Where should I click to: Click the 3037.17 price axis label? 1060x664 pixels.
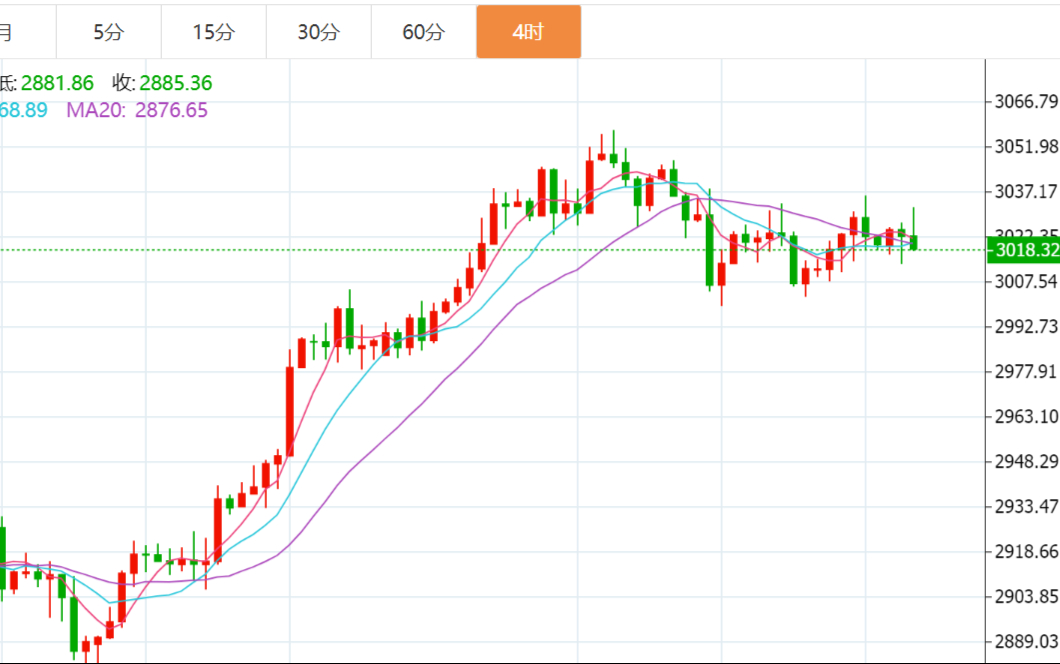coord(1026,191)
